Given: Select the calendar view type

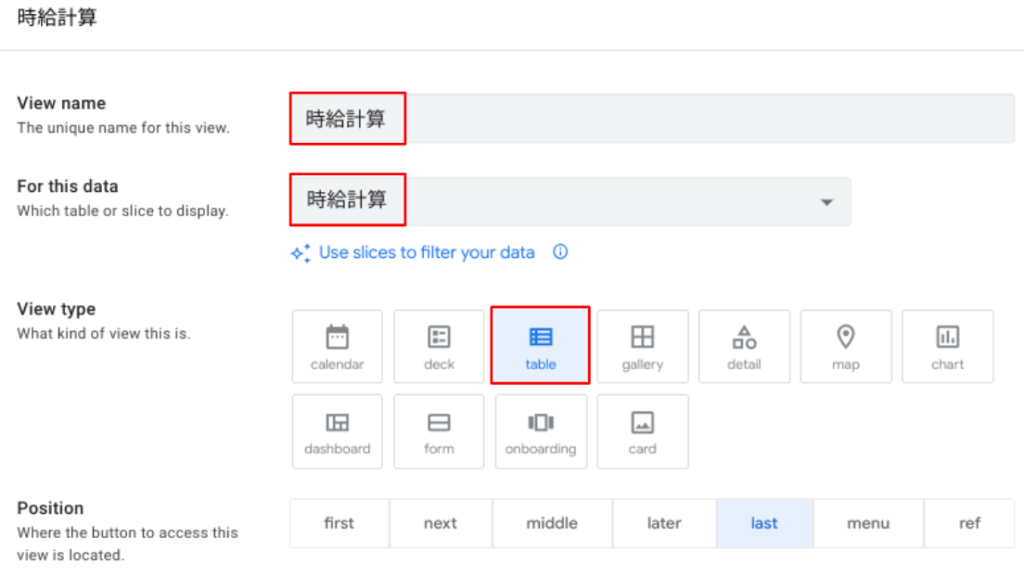Looking at the screenshot, I should pos(337,346).
